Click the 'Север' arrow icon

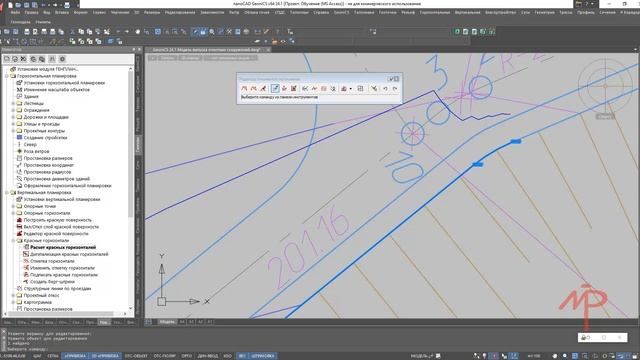tap(19, 145)
